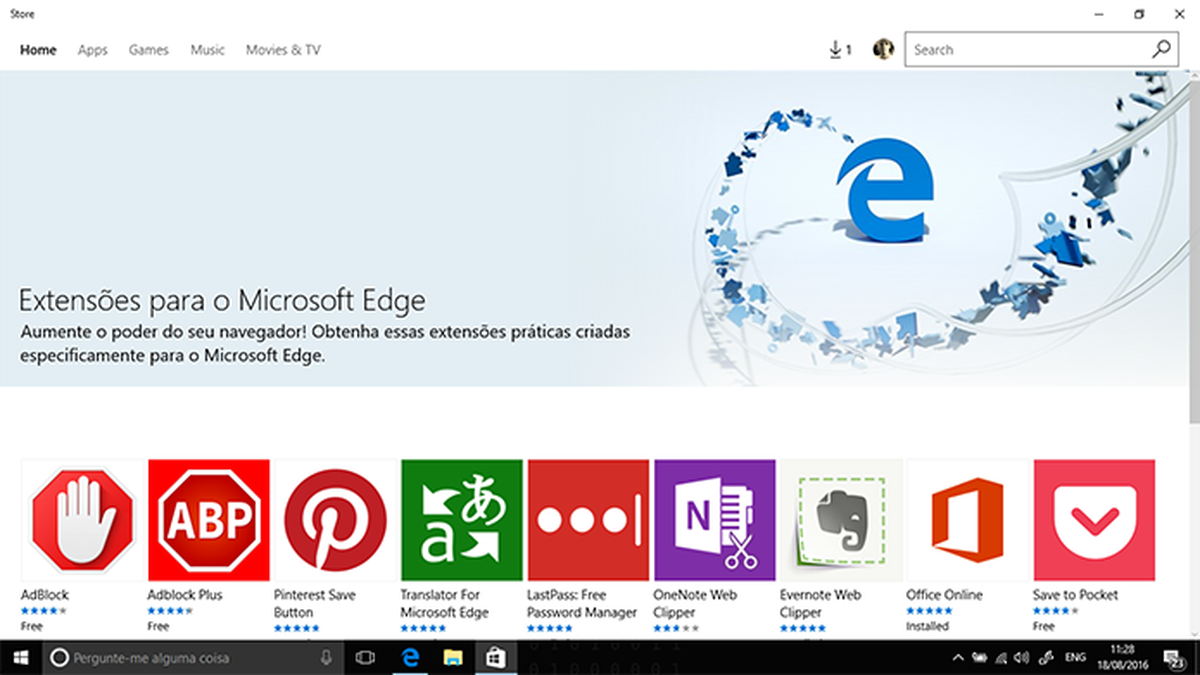Click the user profile avatar

(881, 48)
